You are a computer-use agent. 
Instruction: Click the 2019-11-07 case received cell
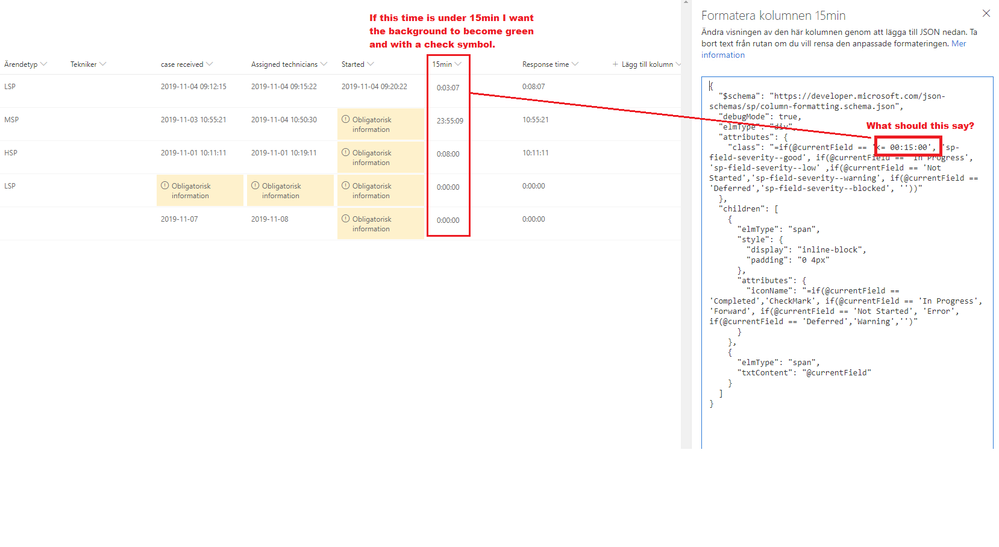(x=179, y=219)
